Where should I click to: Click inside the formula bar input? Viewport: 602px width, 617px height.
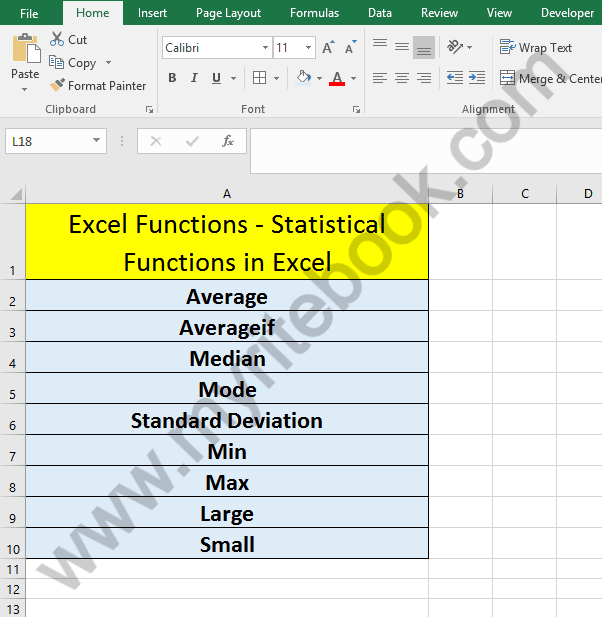[x=427, y=151]
